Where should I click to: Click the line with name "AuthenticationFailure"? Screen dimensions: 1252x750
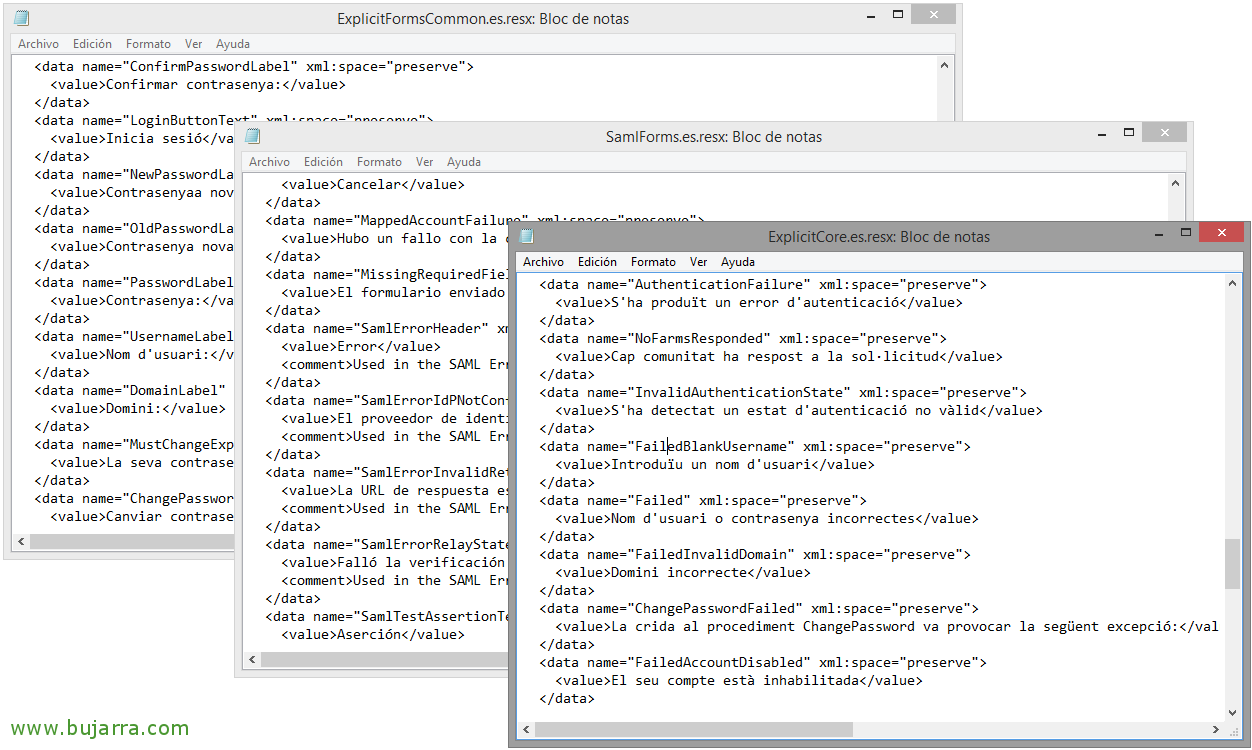(x=763, y=285)
